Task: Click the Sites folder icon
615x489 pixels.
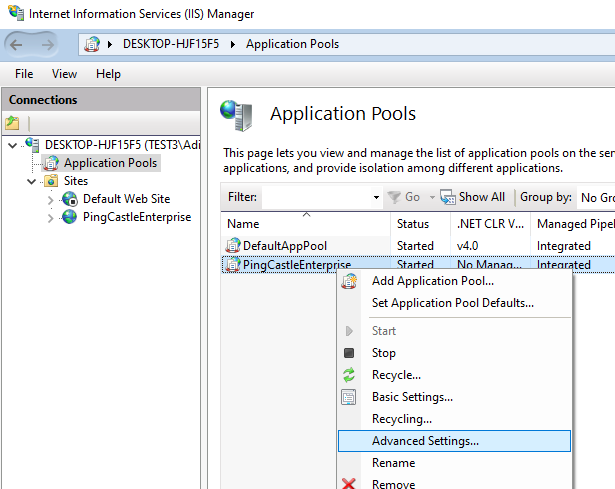Action: click(x=51, y=181)
